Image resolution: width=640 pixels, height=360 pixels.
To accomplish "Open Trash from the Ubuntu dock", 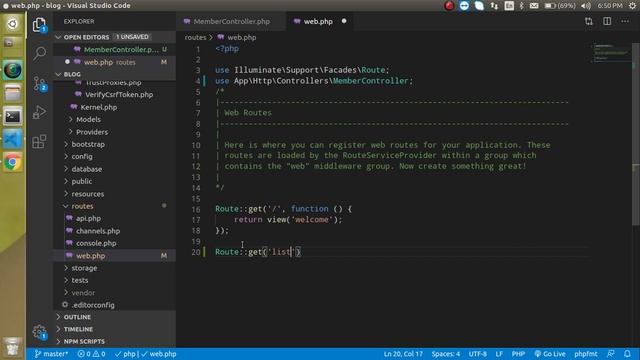I will coord(13,347).
